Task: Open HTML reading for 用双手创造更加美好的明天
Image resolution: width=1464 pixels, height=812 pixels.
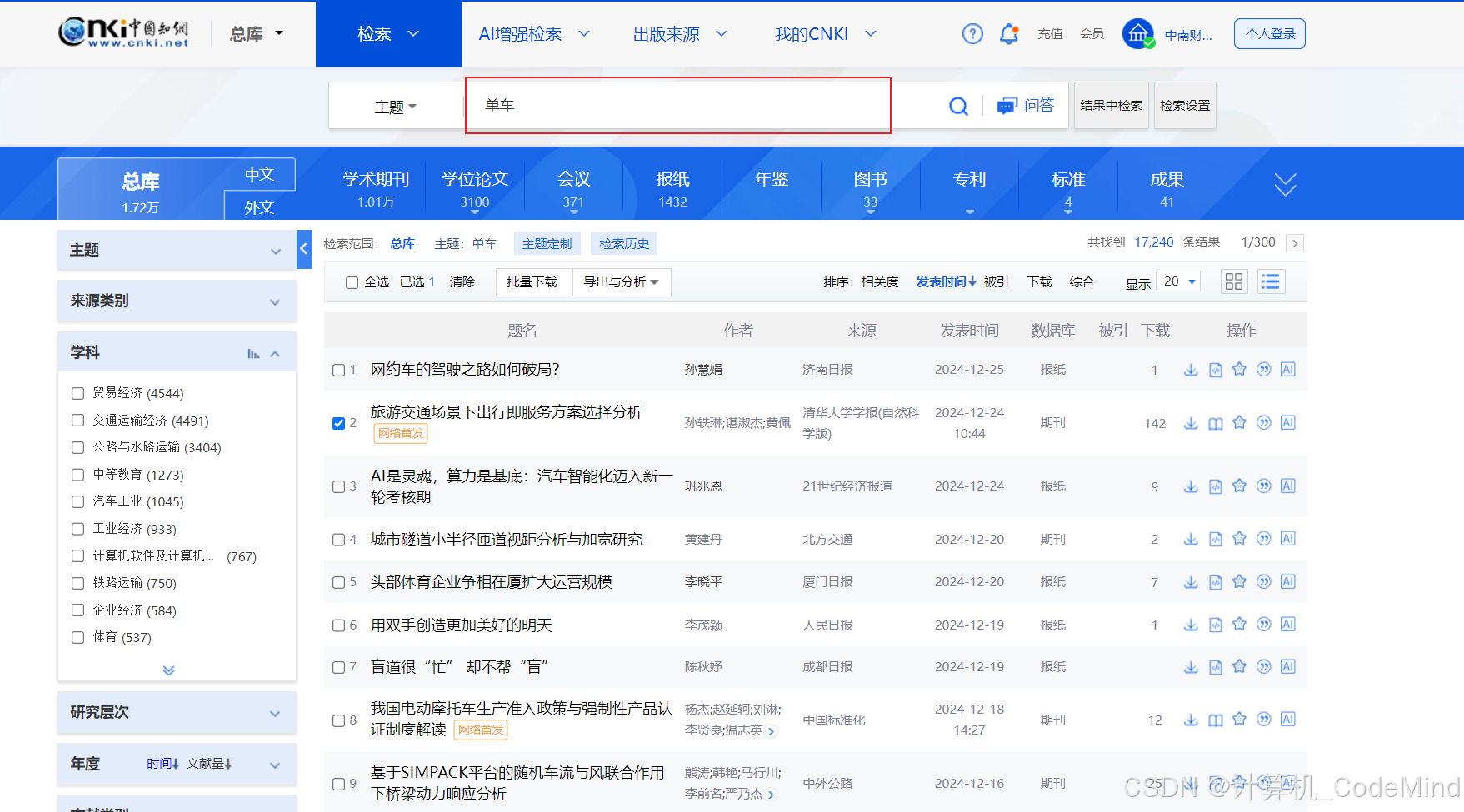Action: [1216, 625]
